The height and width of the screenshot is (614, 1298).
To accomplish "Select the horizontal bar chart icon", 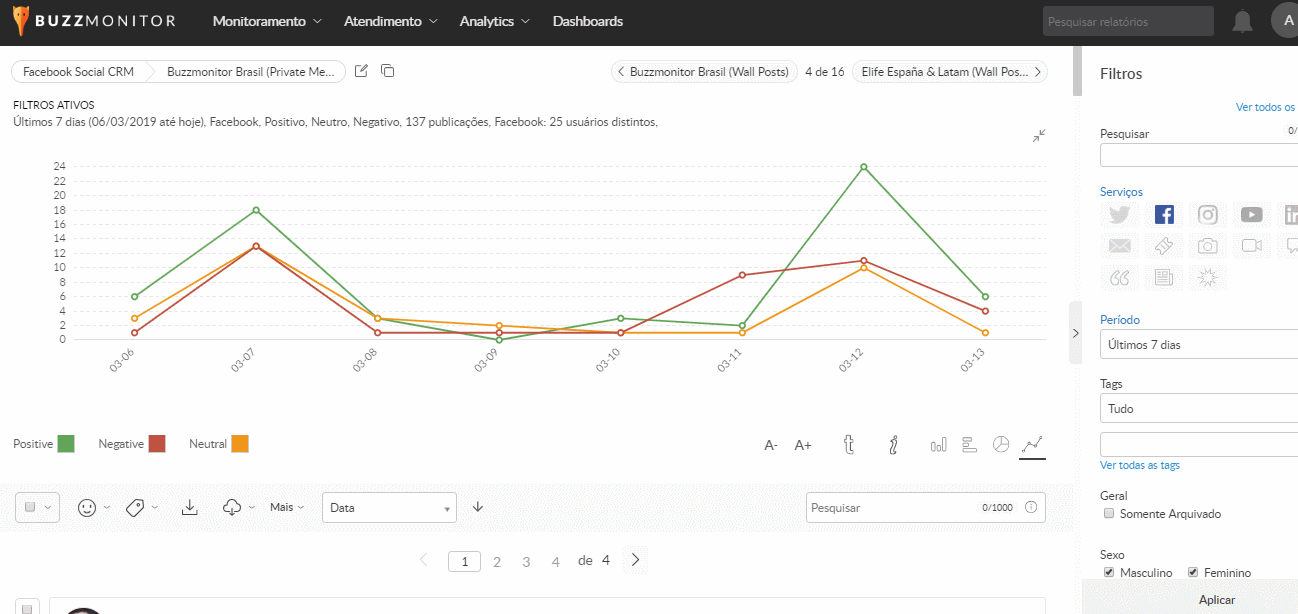I will click(969, 445).
